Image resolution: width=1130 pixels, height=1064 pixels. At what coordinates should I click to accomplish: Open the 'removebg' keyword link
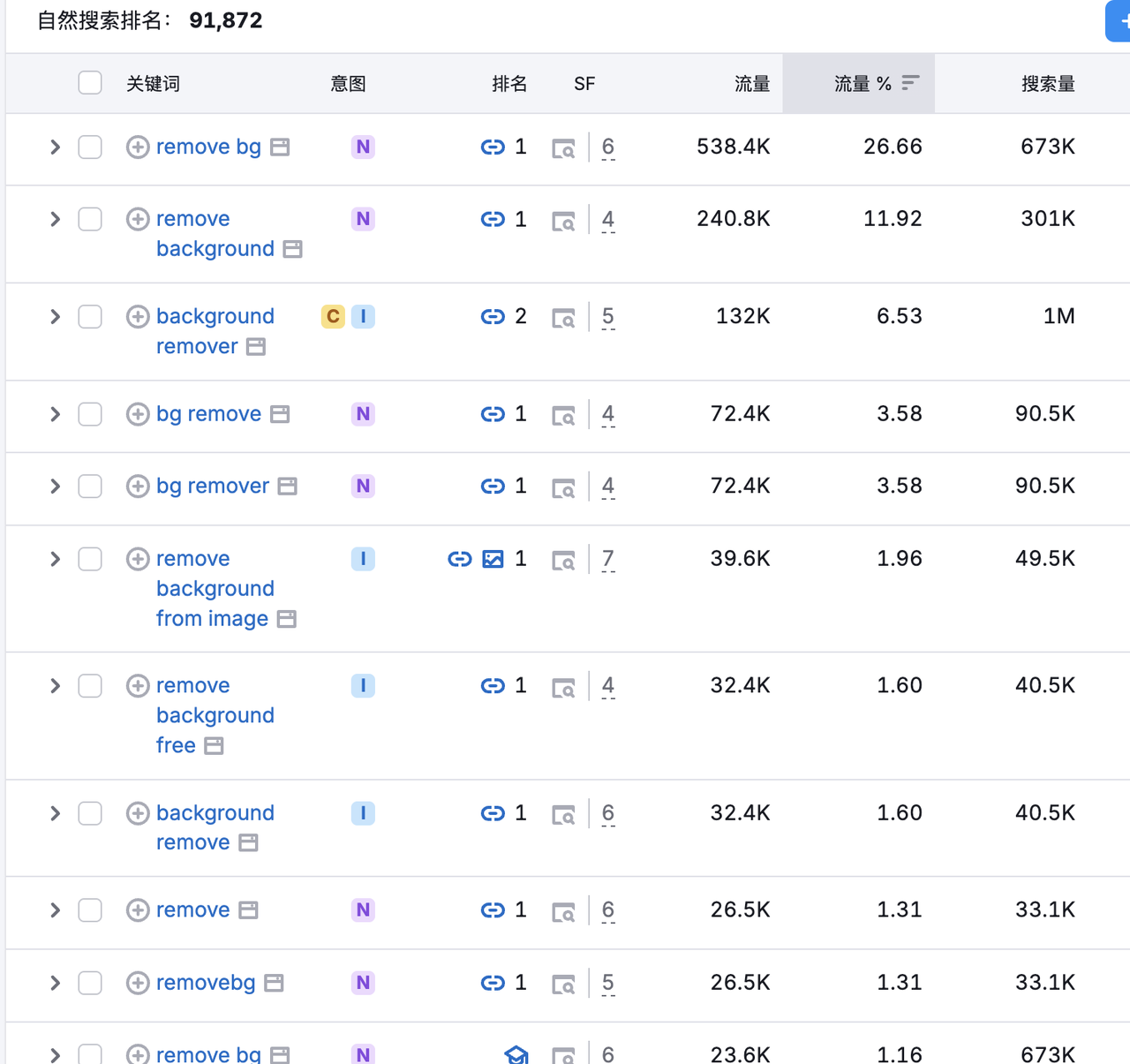206,983
